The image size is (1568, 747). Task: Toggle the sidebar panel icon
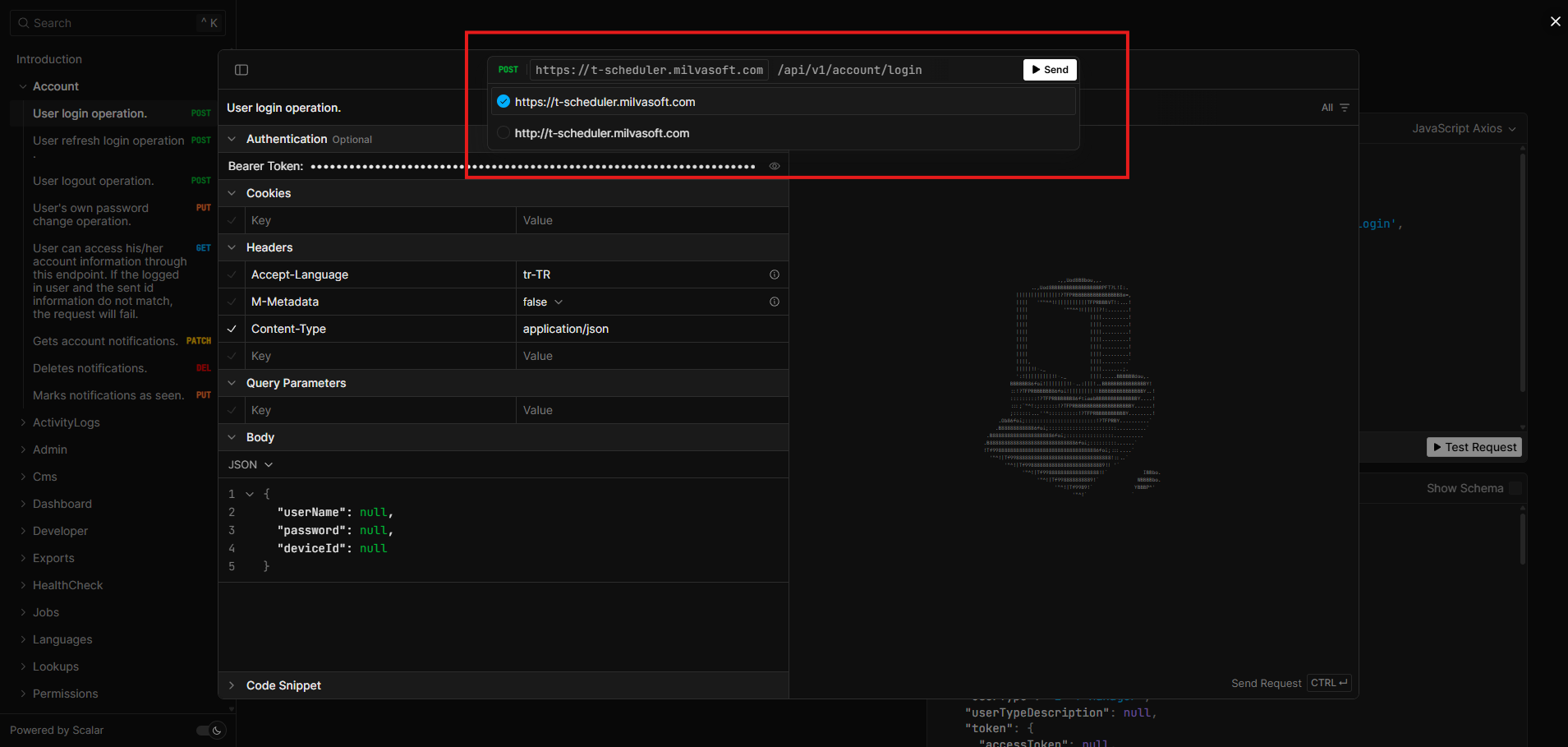coord(241,70)
